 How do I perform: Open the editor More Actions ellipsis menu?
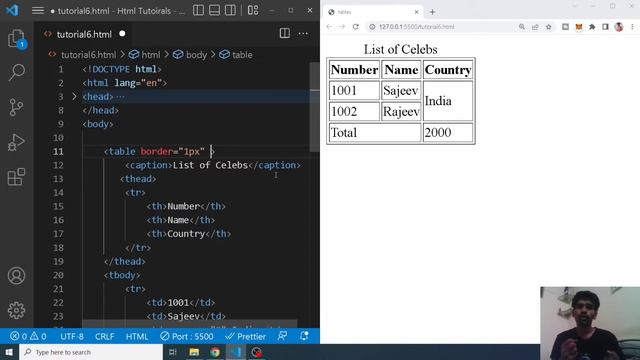(x=303, y=33)
